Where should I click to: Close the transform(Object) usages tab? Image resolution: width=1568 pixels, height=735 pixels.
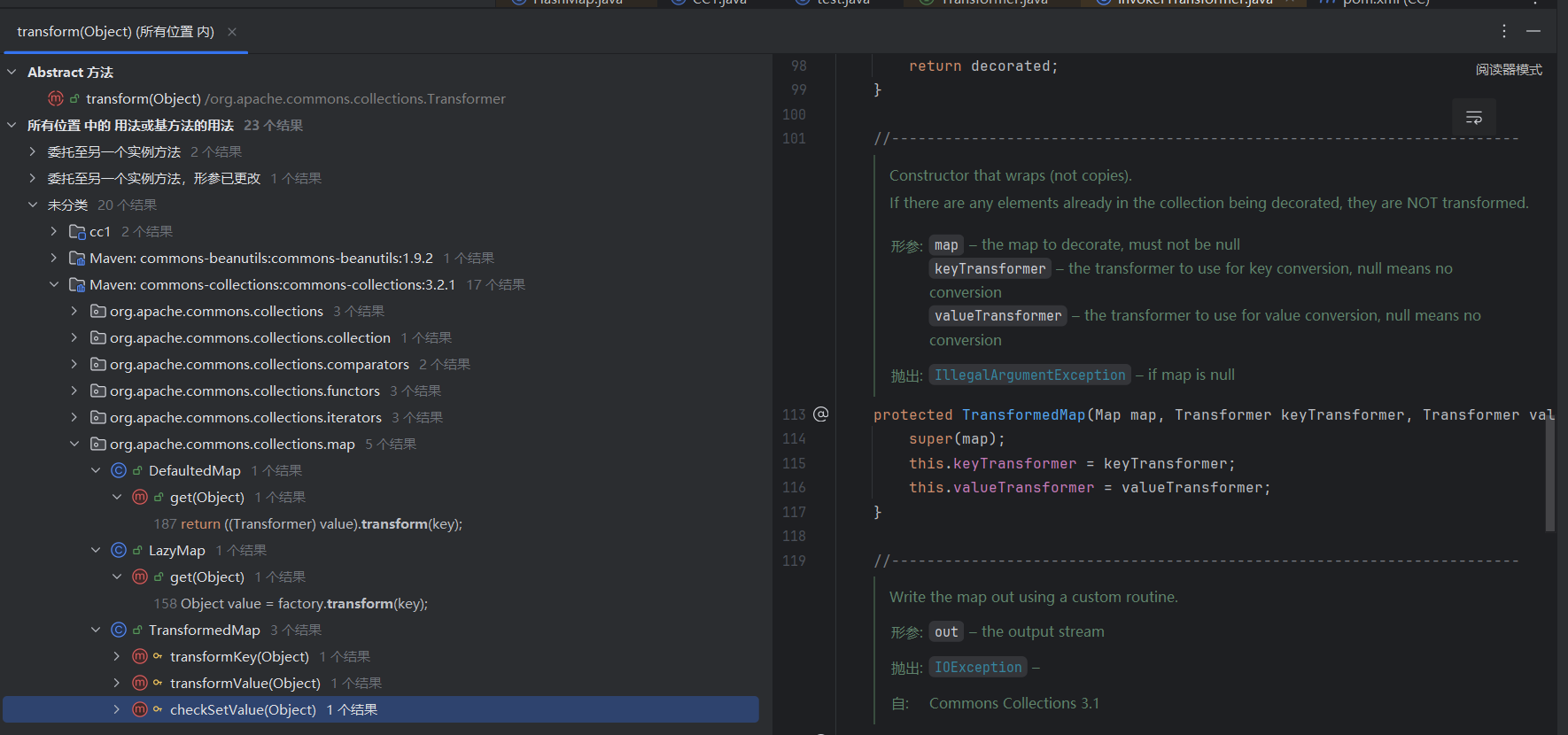232,32
